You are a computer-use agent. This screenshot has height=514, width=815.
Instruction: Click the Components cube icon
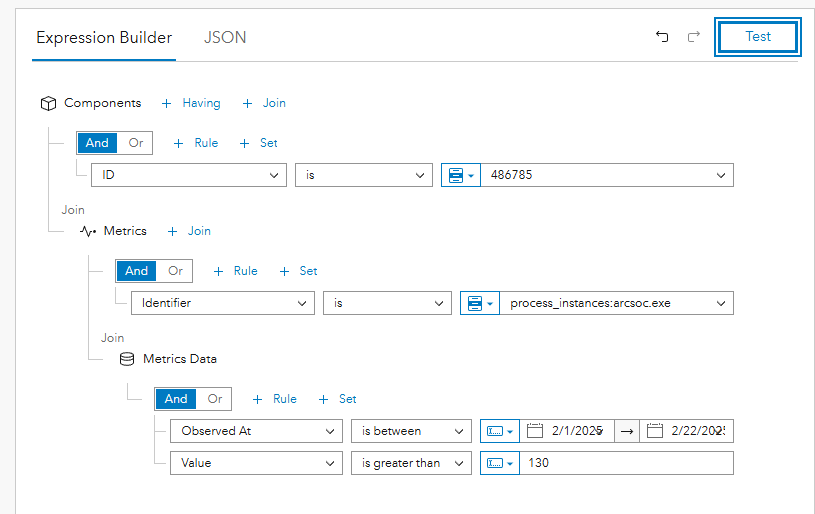point(48,103)
